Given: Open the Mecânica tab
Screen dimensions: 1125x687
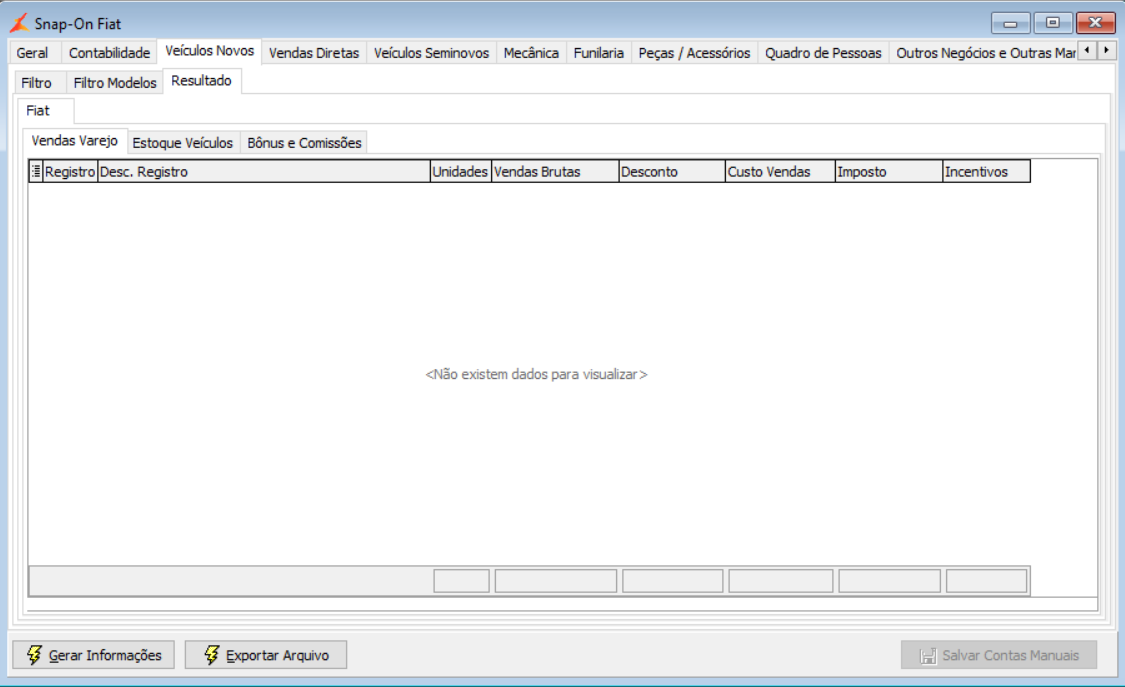Looking at the screenshot, I should [531, 53].
